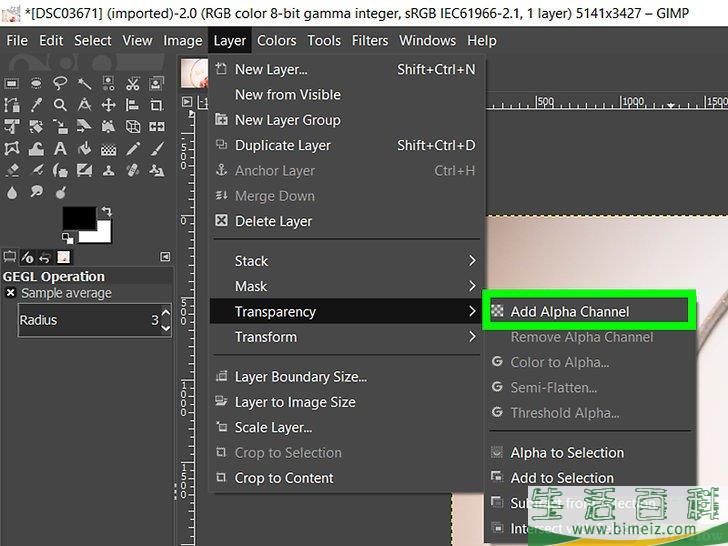Click Add Alpha Channel menu entry
Image resolution: width=728 pixels, height=546 pixels.
[570, 312]
